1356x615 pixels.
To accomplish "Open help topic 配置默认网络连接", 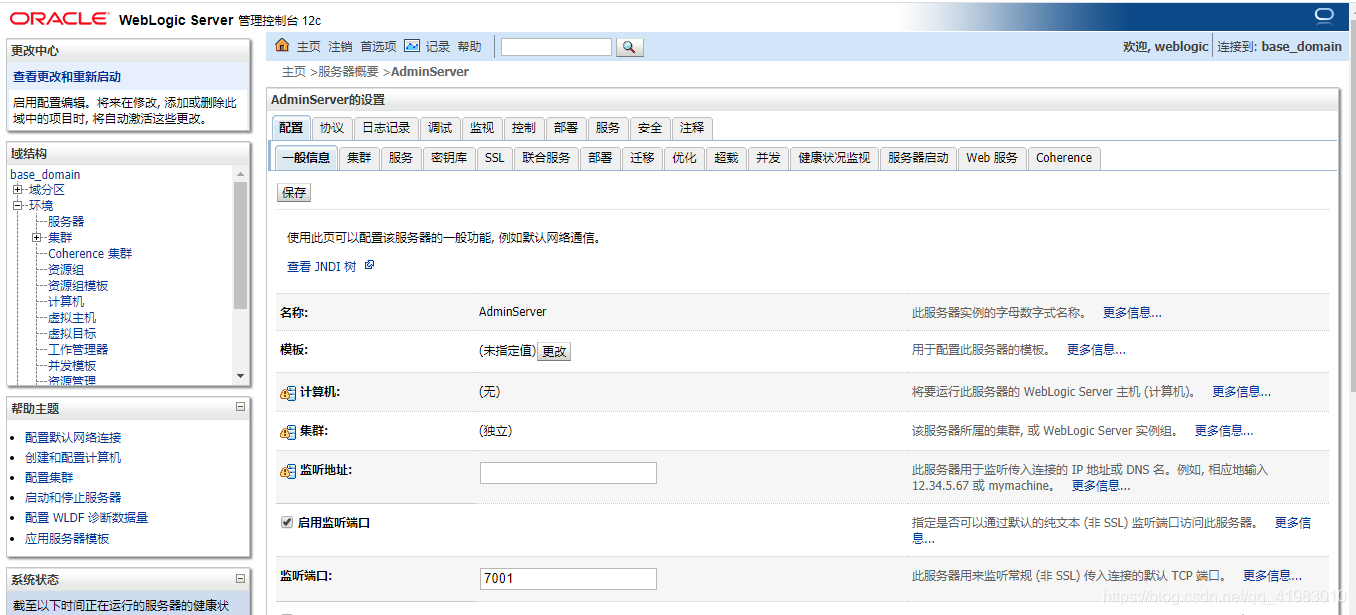I will pos(73,438).
